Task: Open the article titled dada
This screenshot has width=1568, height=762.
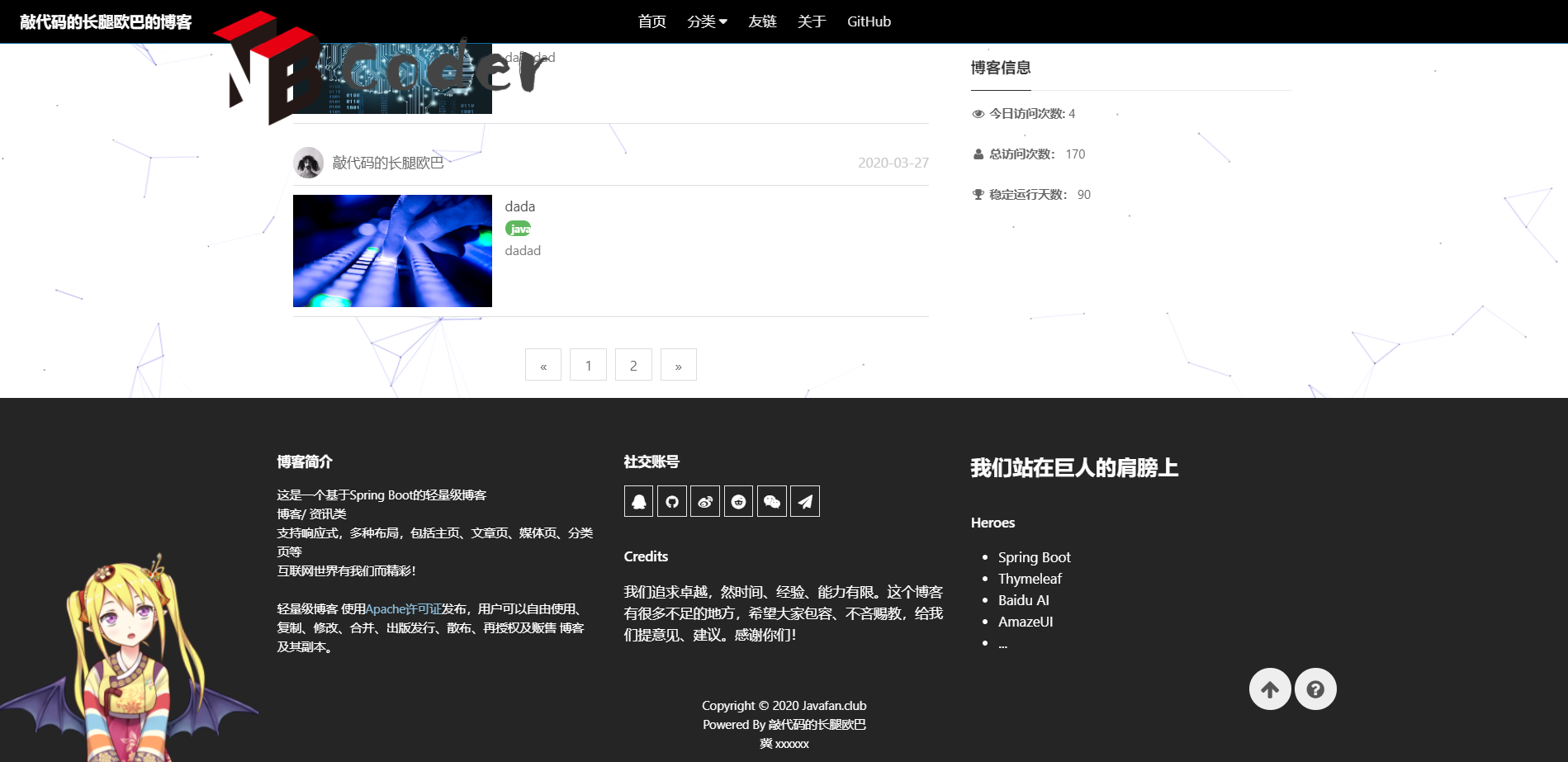Action: (520, 206)
